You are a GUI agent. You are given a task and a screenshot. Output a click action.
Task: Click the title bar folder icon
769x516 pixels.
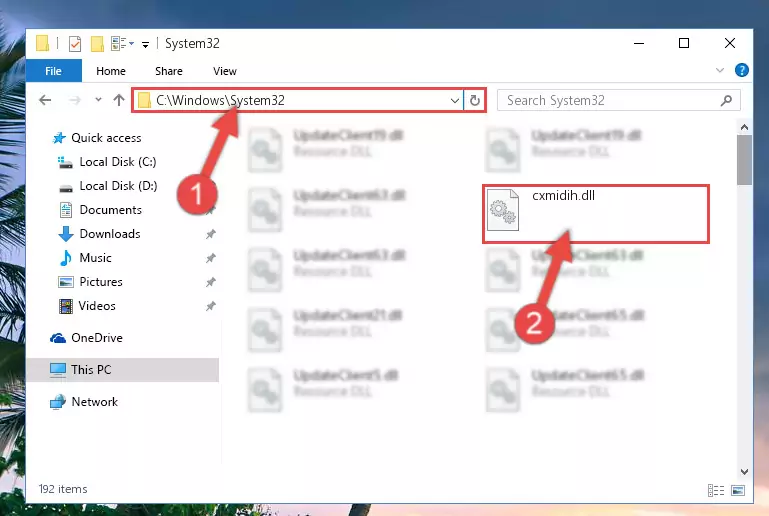tap(43, 43)
